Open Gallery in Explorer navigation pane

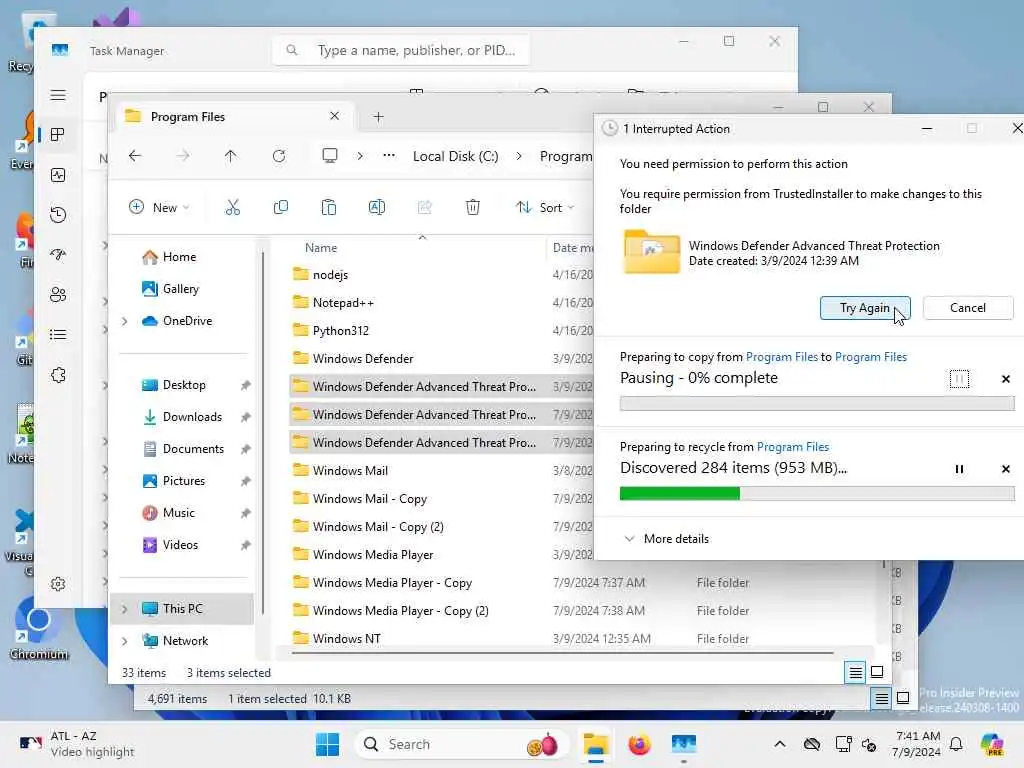170,289
